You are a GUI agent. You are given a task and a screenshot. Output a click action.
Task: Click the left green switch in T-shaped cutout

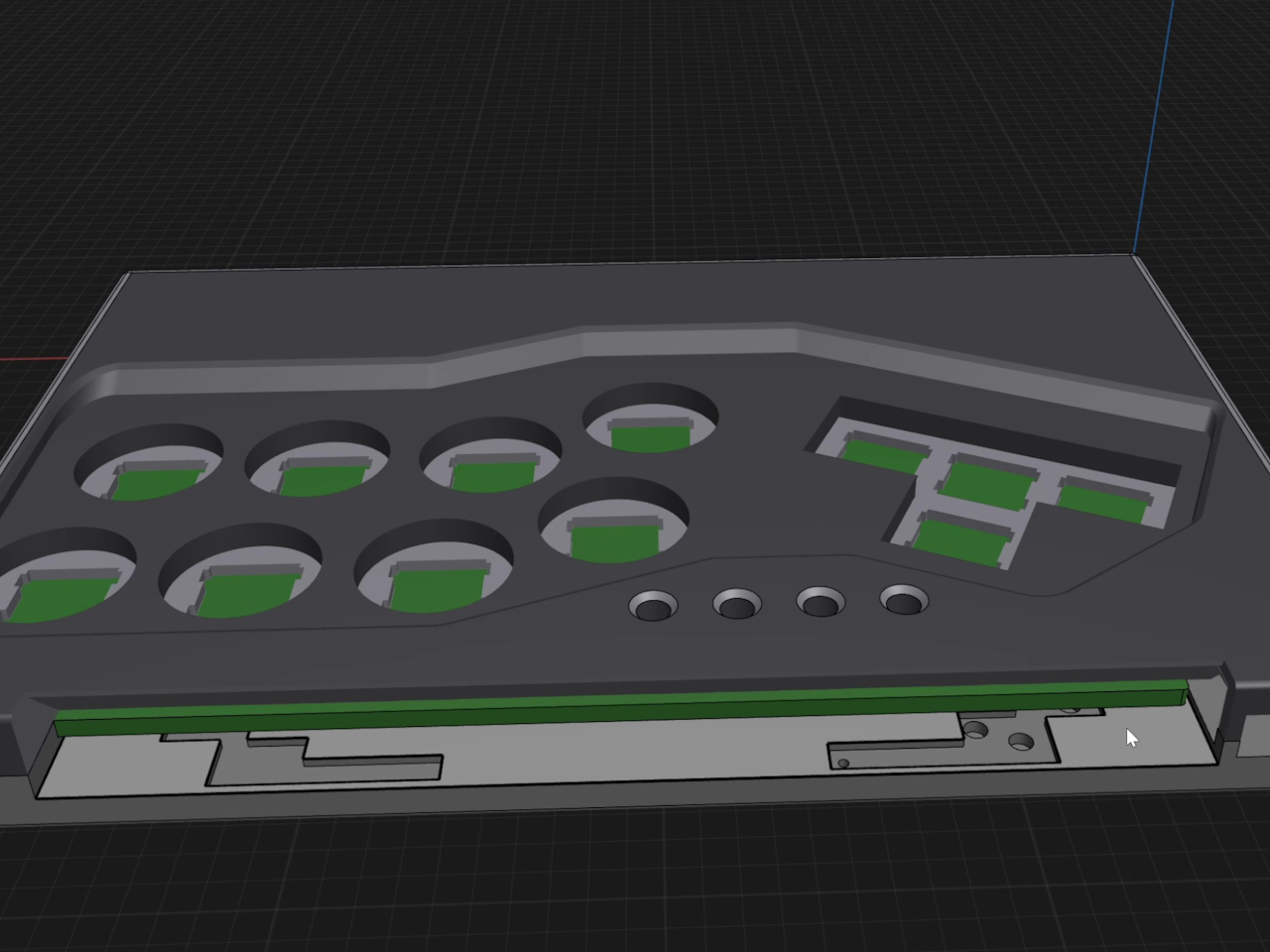tap(882, 453)
